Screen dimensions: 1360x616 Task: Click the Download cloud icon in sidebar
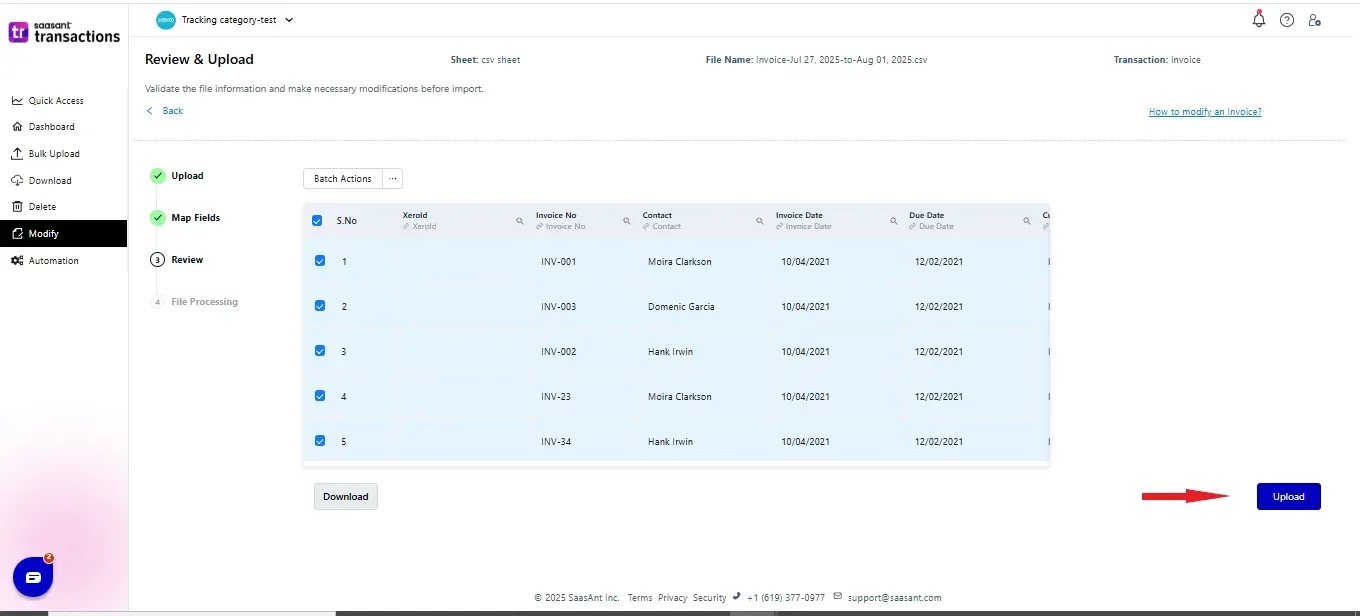coord(17,181)
